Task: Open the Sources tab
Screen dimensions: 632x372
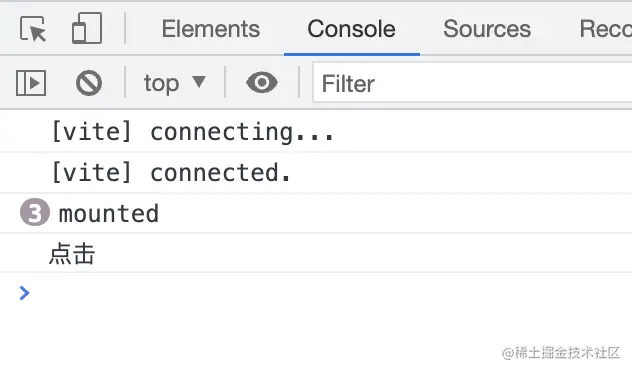Action: point(487,29)
